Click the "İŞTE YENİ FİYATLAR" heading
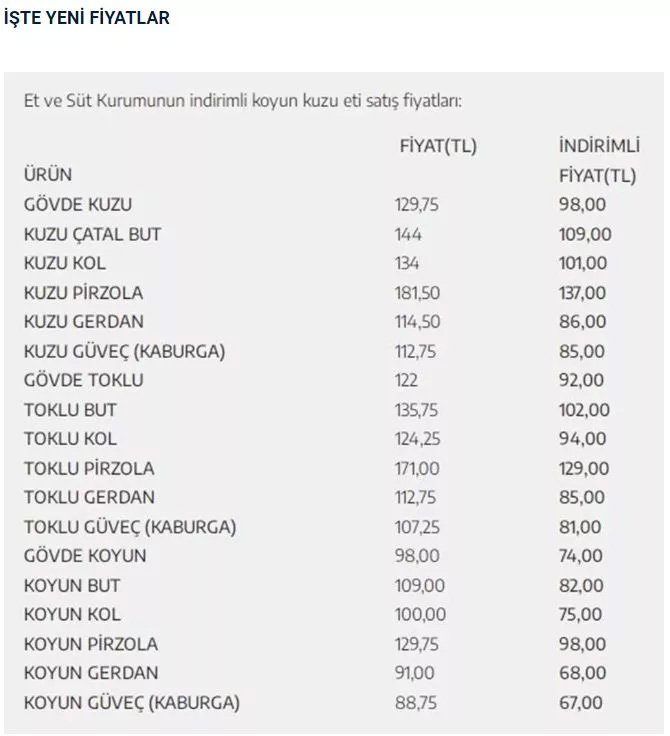The width and height of the screenshot is (670, 736). click(x=86, y=18)
